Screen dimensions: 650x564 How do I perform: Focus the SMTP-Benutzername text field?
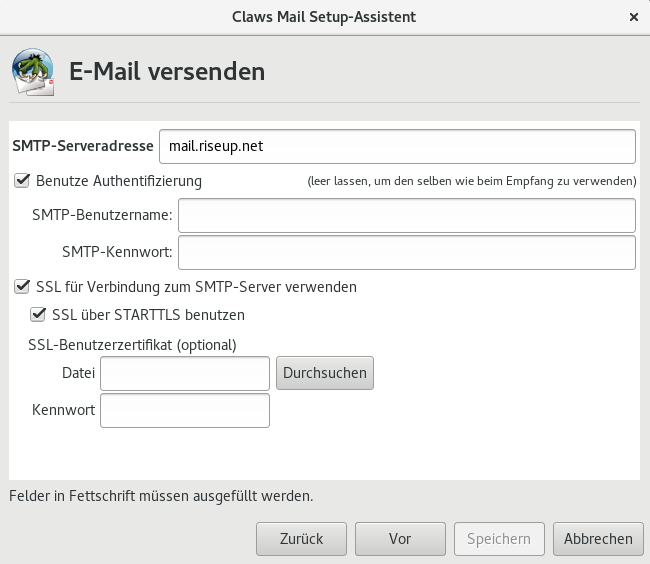pos(407,215)
